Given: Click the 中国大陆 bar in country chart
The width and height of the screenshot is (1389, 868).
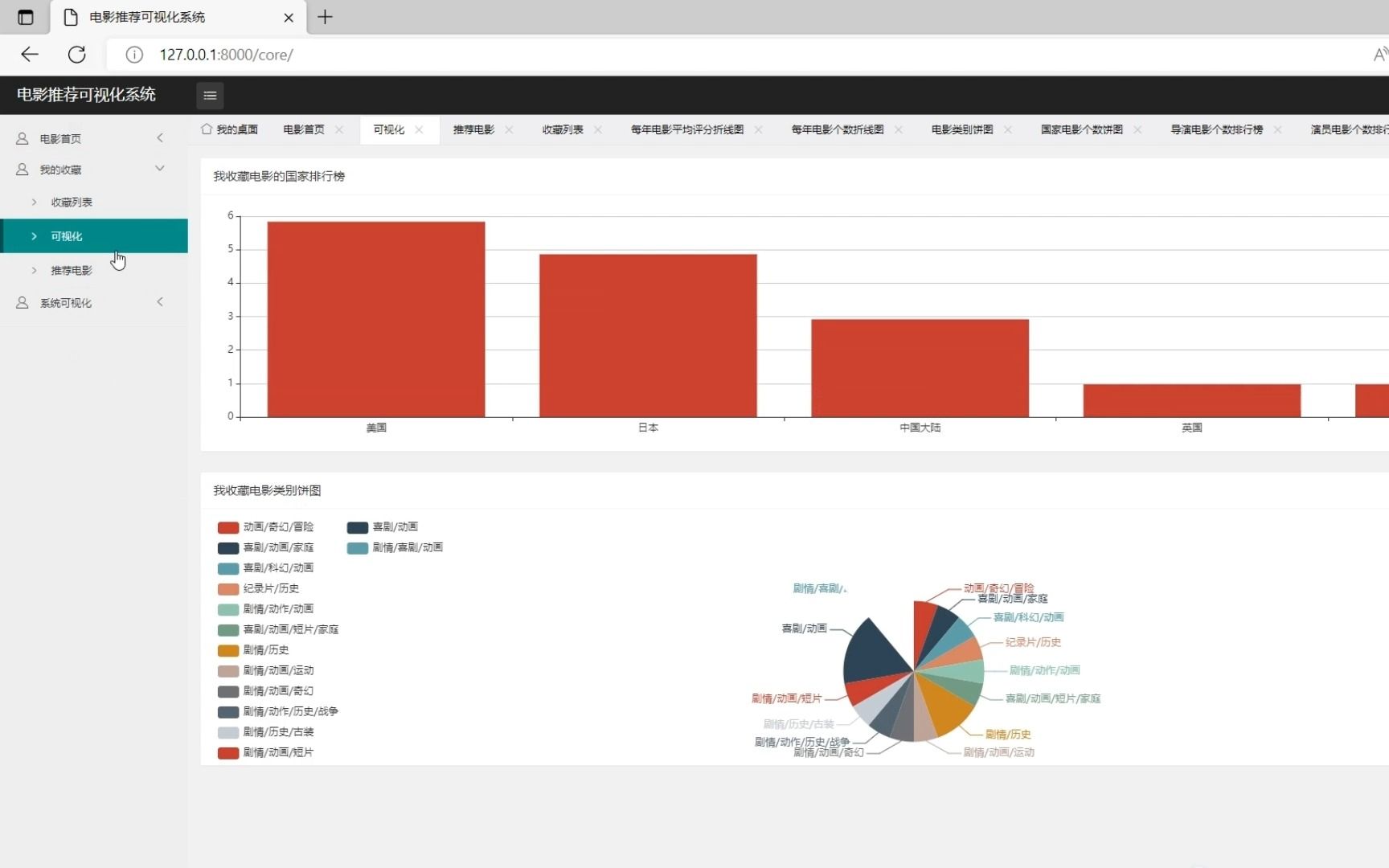Looking at the screenshot, I should click(920, 368).
